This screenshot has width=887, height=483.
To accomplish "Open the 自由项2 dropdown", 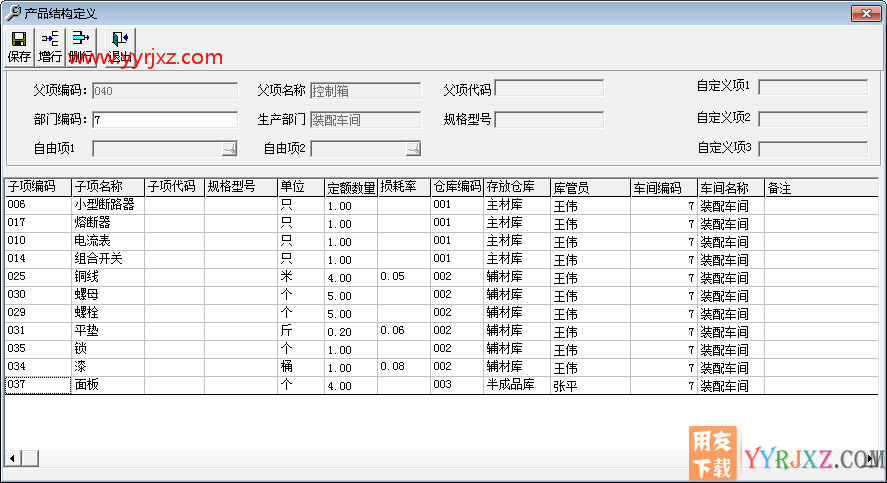I will point(413,150).
